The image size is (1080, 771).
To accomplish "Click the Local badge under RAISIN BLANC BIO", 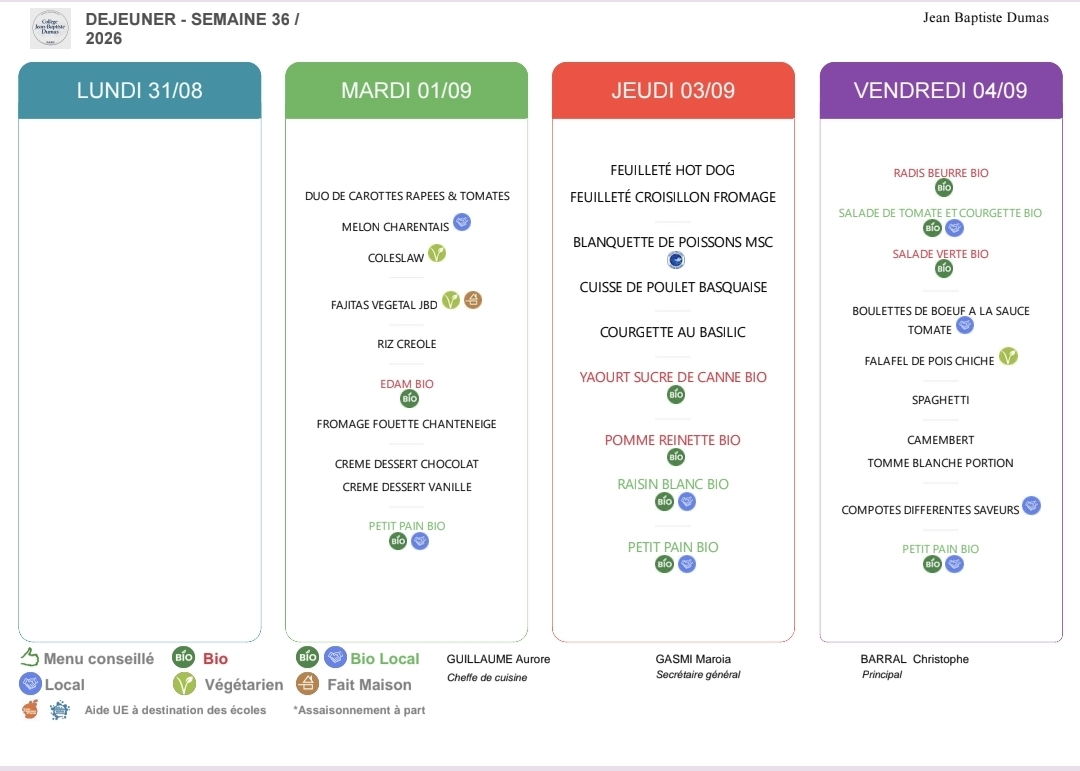I will (687, 502).
